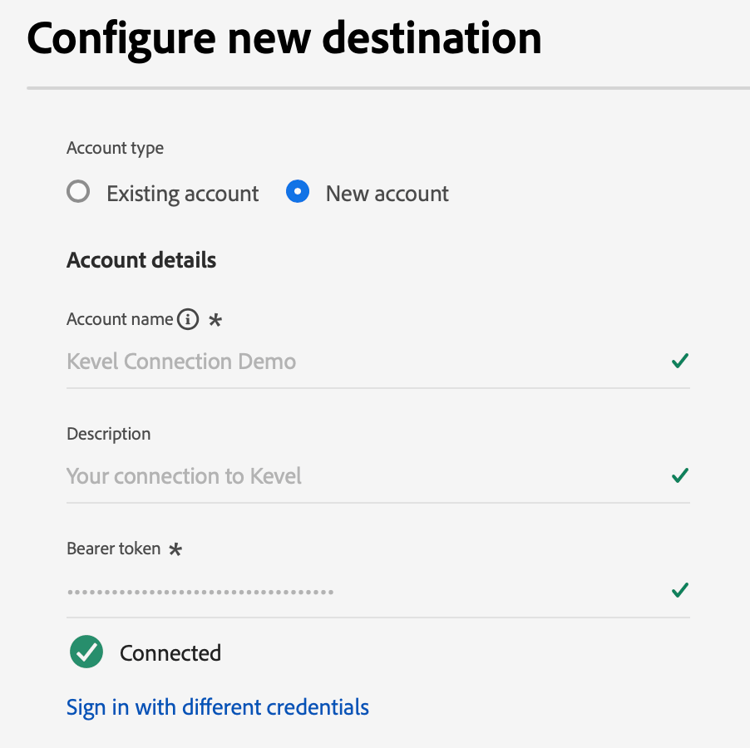750x748 pixels.
Task: Click the Account details section heading
Action: 141,261
